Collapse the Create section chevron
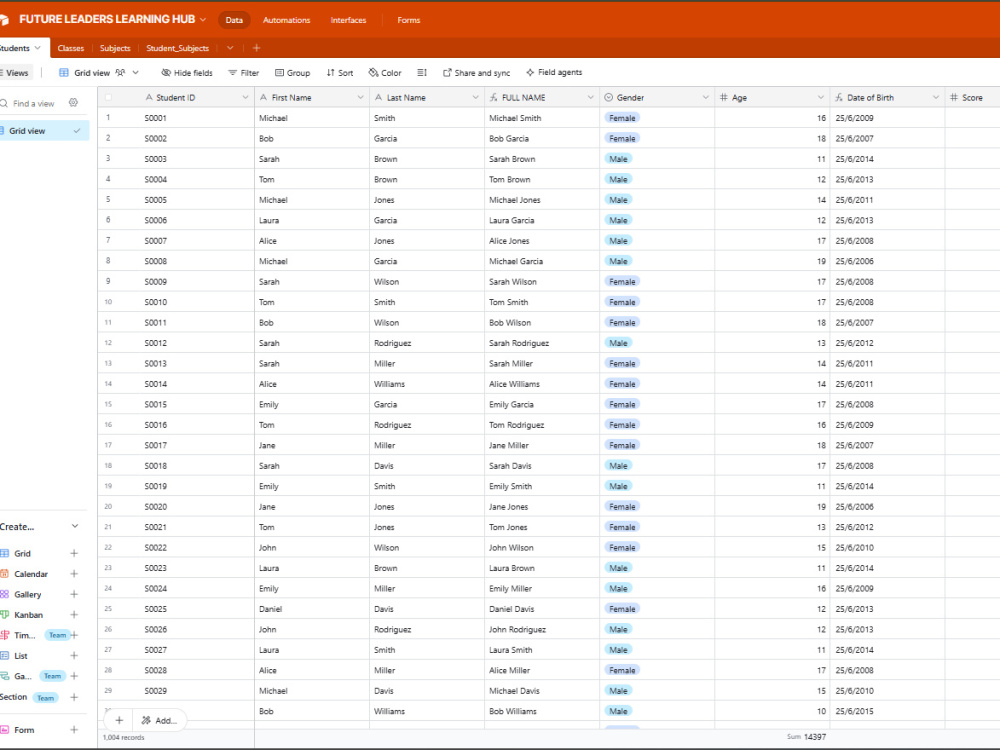The height and width of the screenshot is (750, 1000). pos(75,526)
